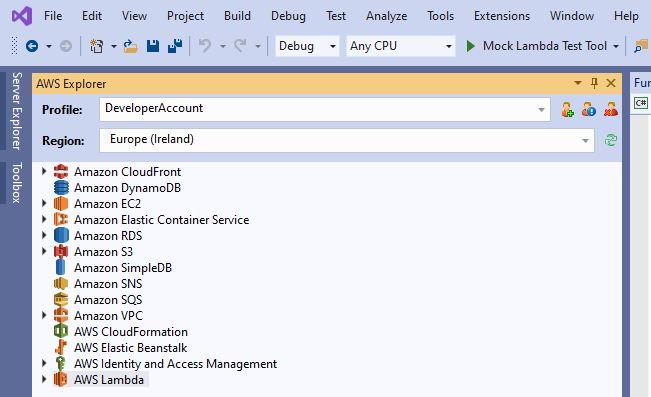Expand the Amazon RDS node

44,235
